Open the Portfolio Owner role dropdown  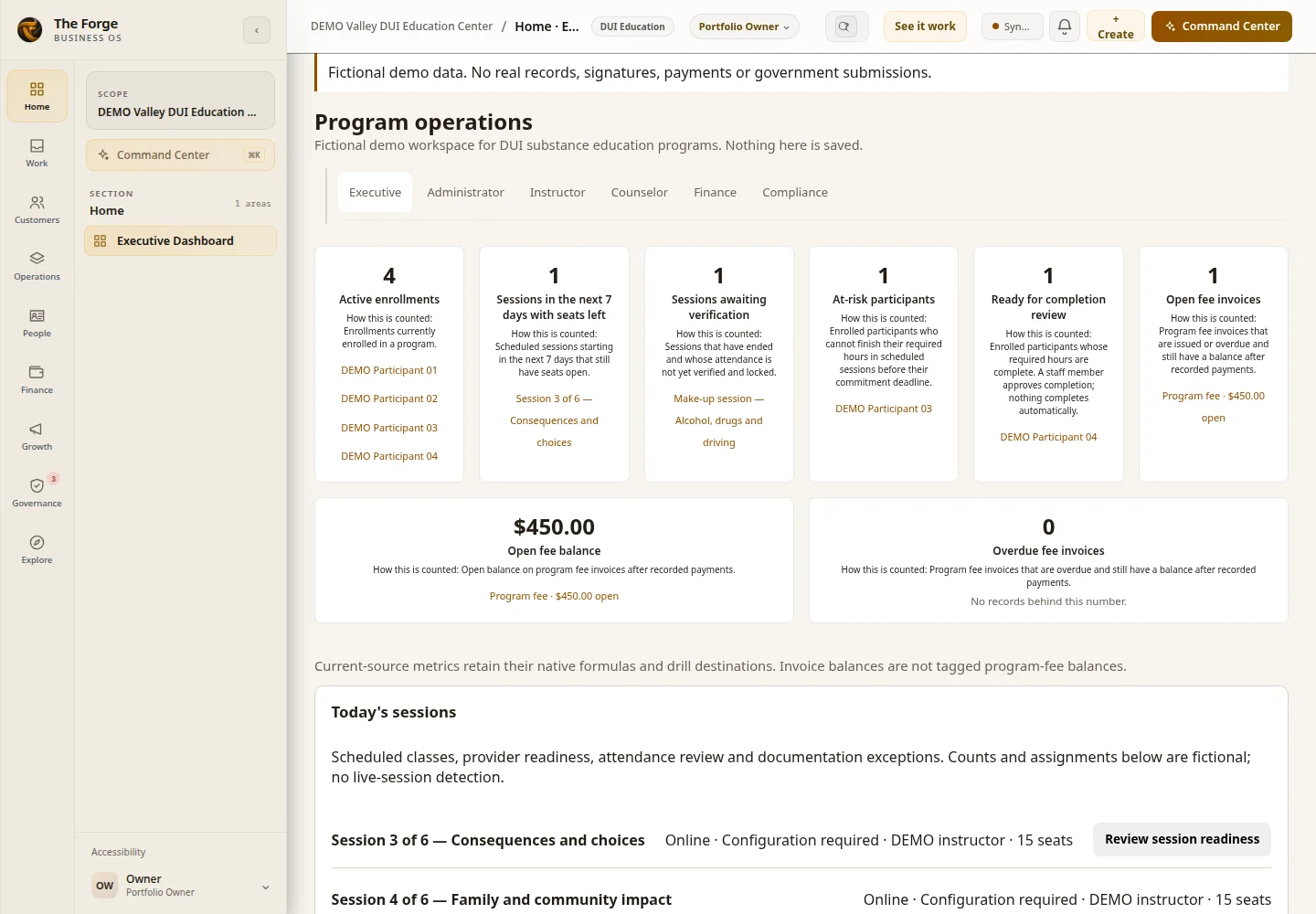(744, 27)
